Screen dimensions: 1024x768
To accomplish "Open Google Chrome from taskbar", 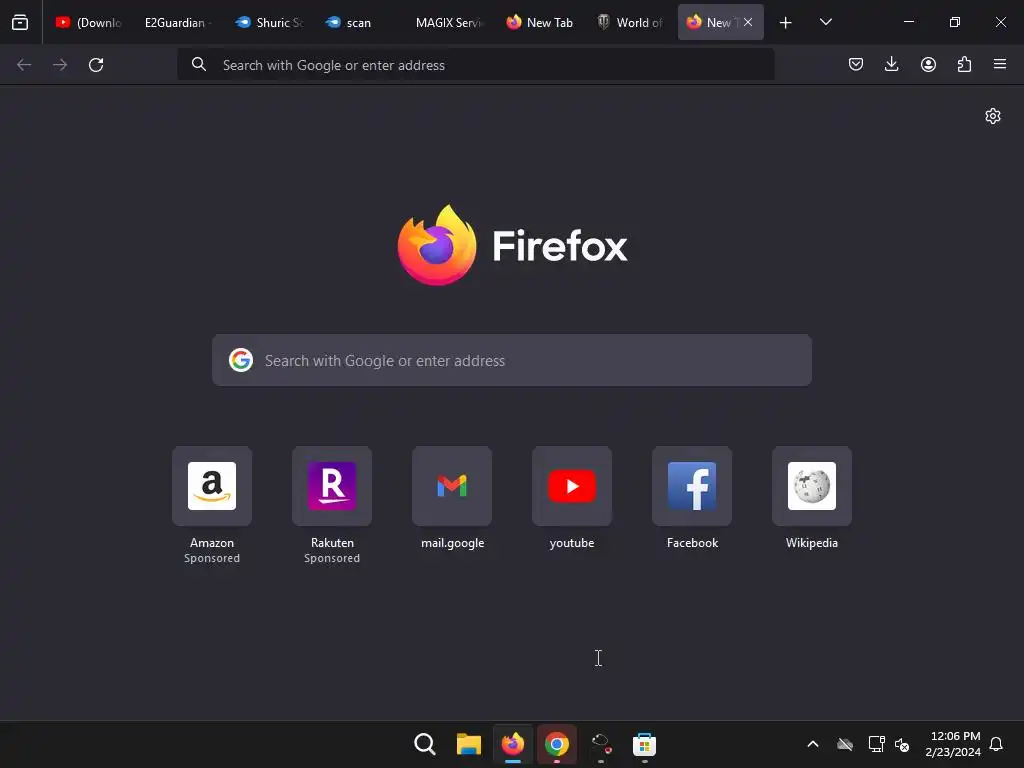I will tap(556, 744).
